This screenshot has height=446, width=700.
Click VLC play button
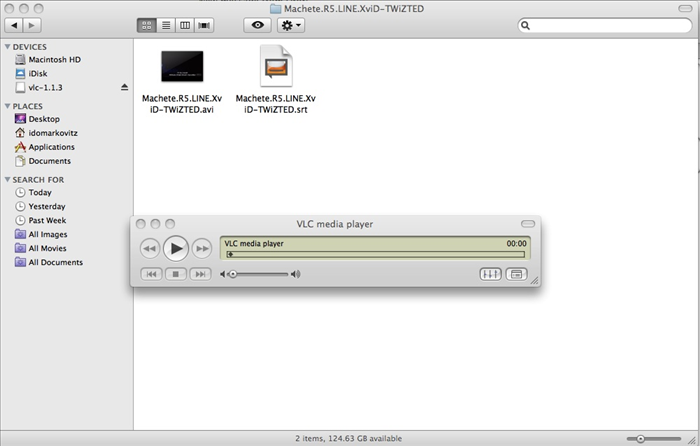176,248
